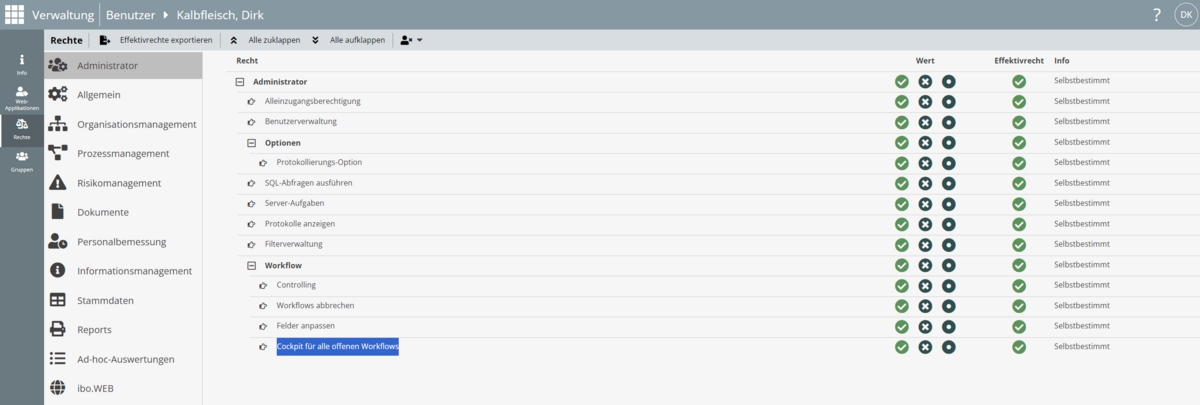Switch to the Prozessmanagement category
1200x405 pixels.
pyautogui.click(x=123, y=154)
